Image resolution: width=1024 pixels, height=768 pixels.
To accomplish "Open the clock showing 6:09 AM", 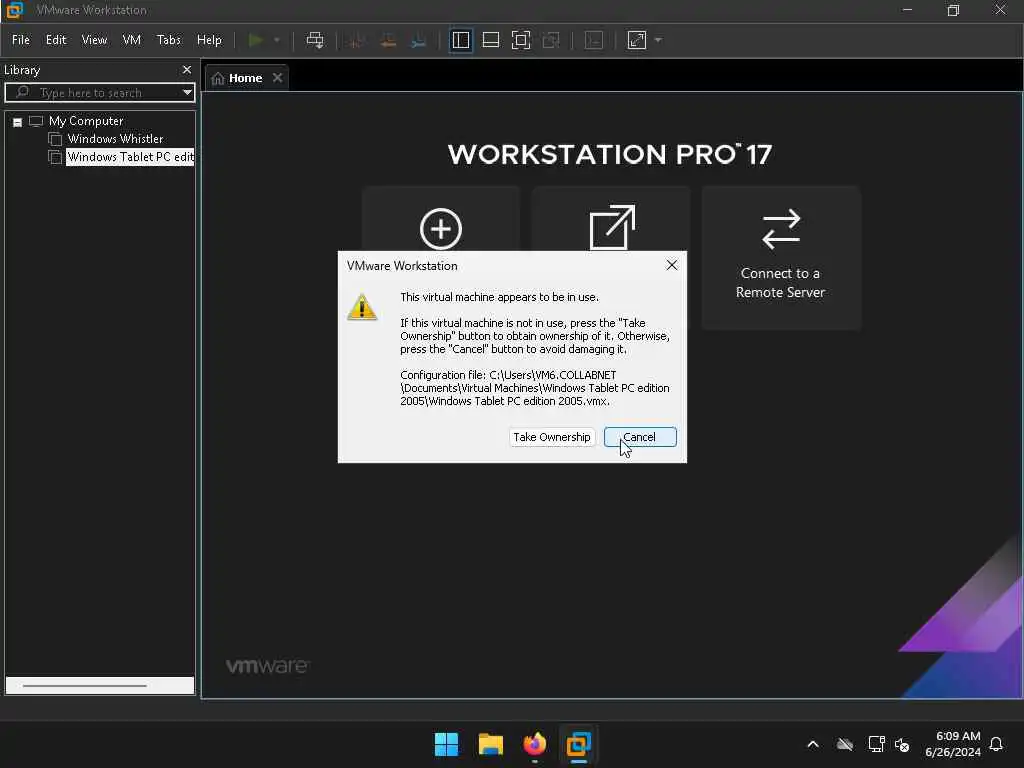I will (x=953, y=744).
